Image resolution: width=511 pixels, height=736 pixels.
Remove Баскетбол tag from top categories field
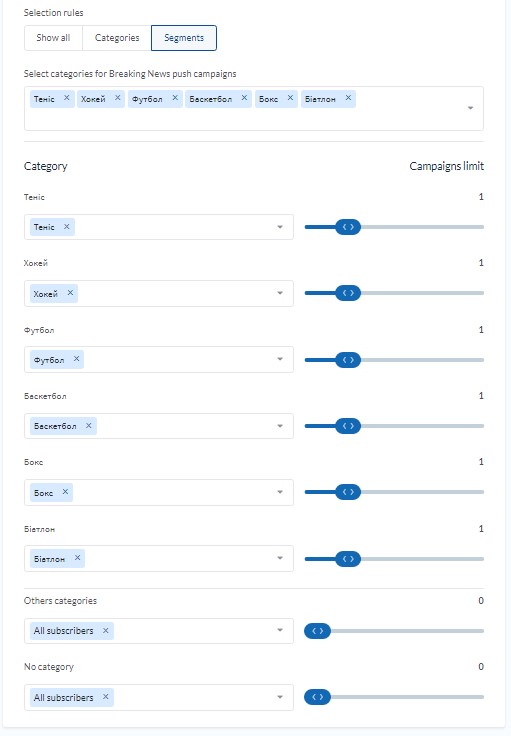(244, 98)
